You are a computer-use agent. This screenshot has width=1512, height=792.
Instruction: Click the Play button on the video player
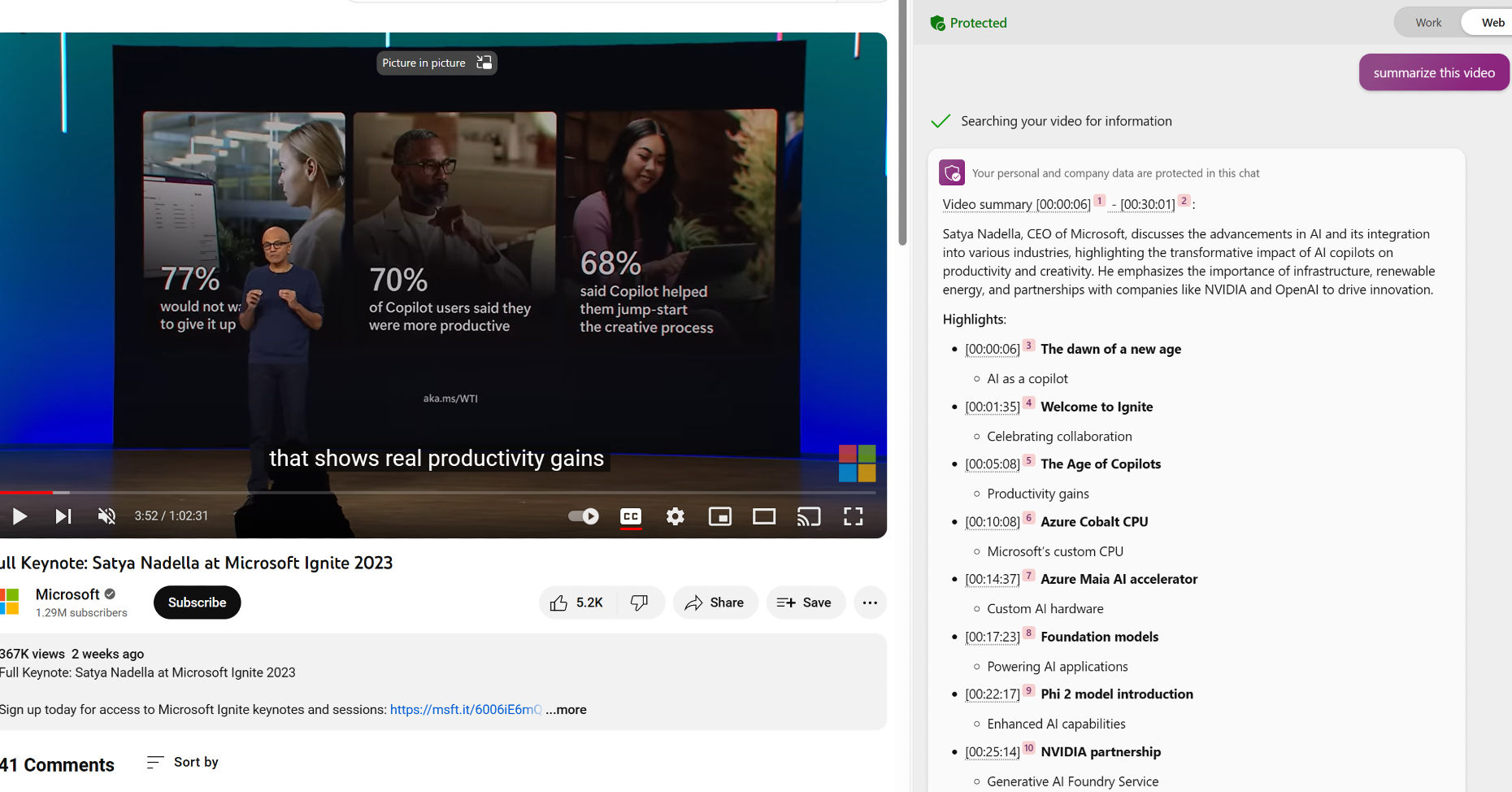click(x=20, y=516)
